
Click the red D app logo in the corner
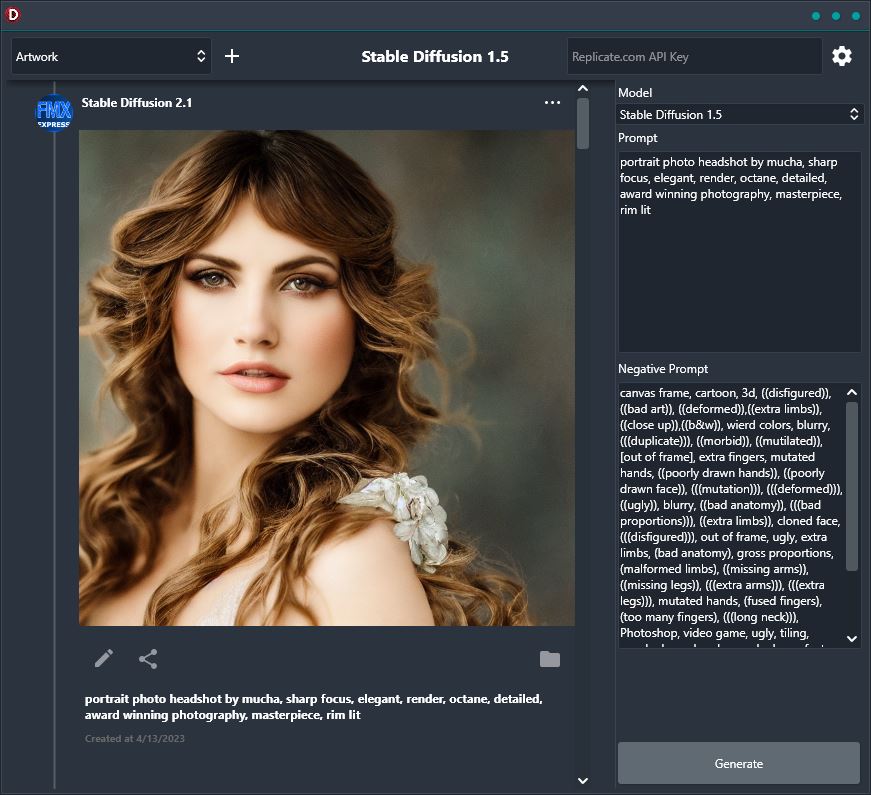(13, 15)
